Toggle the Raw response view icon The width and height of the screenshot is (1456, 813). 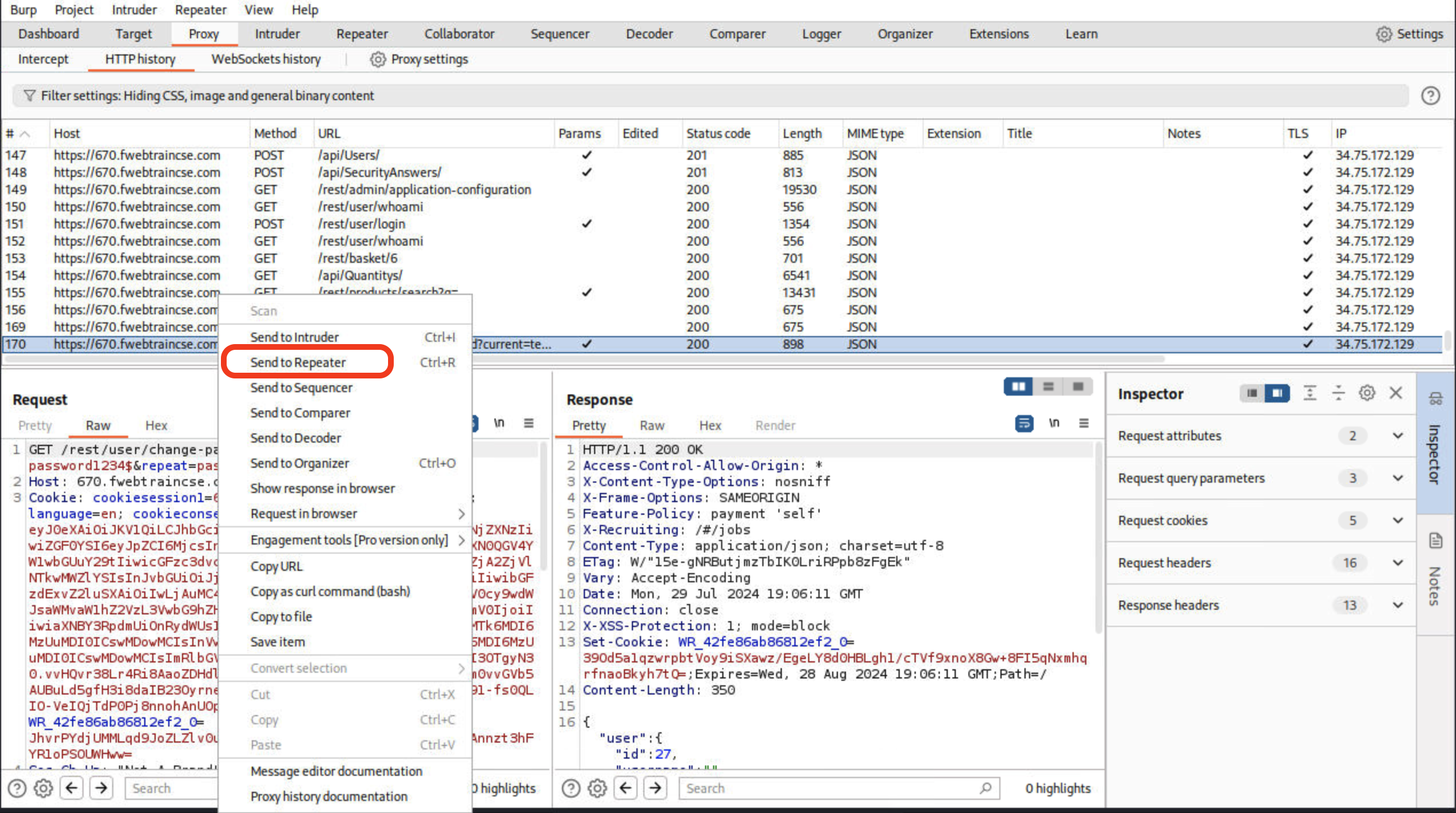click(651, 424)
